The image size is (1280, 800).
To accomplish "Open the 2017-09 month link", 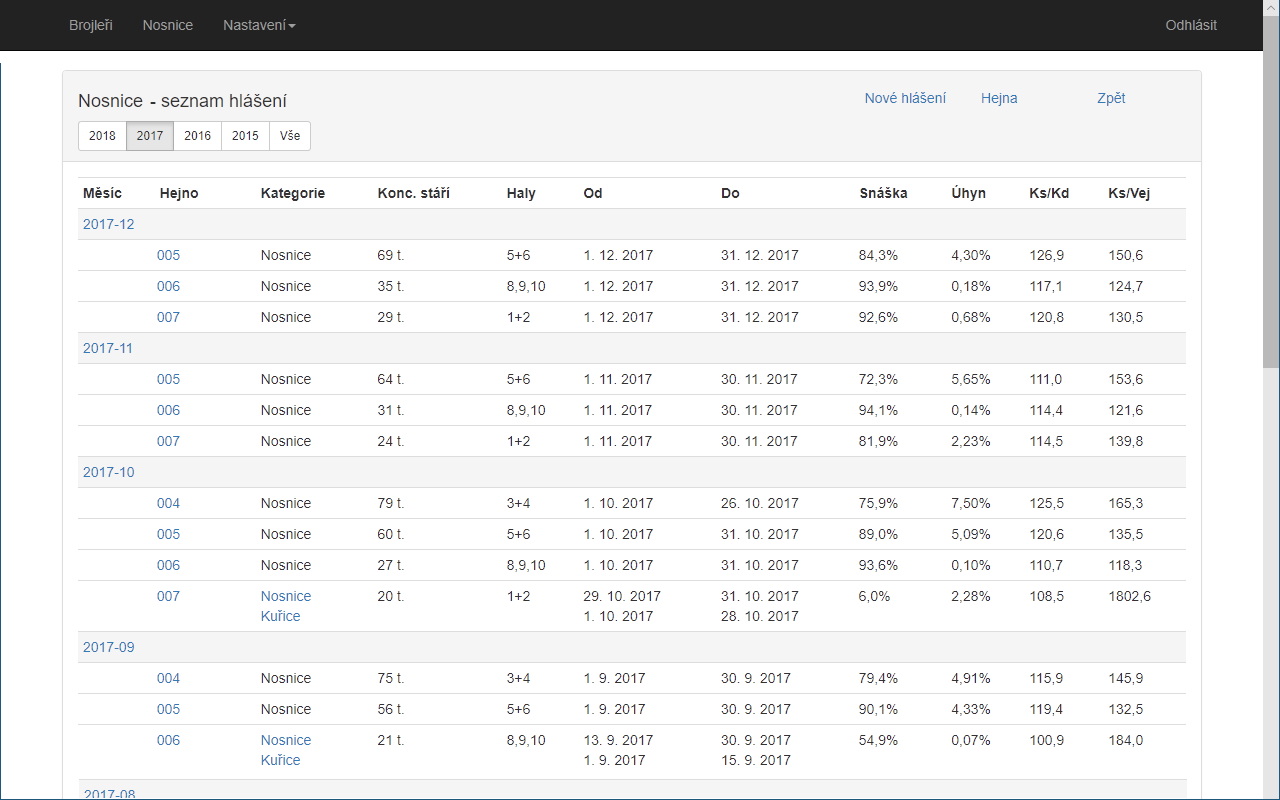I will click(108, 647).
